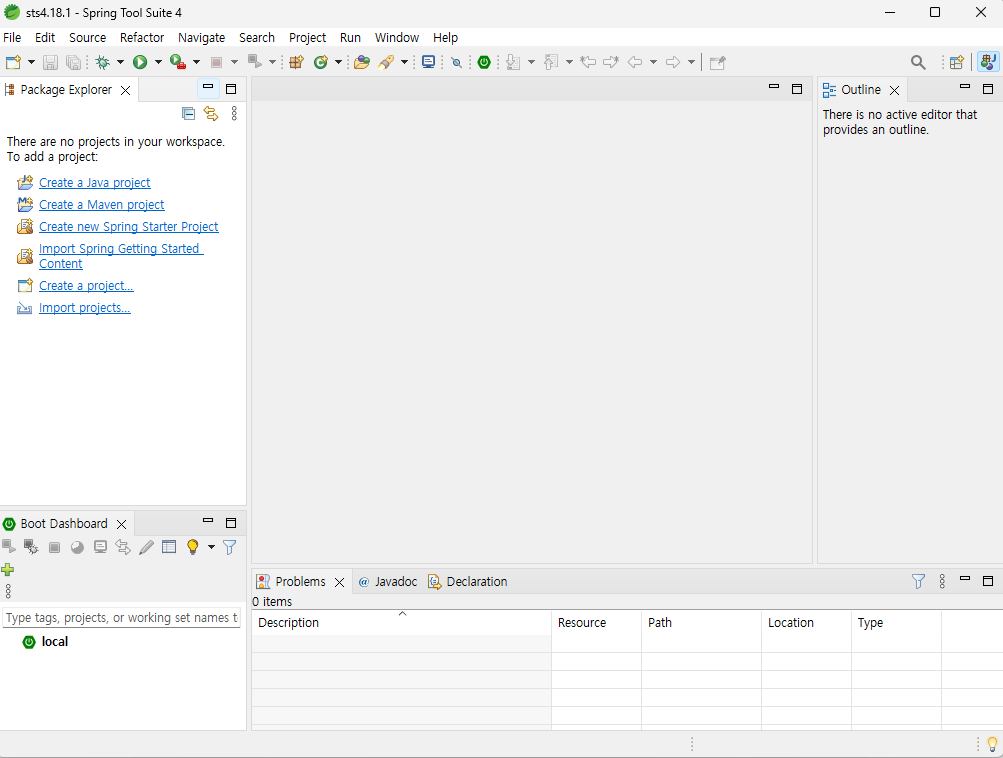Click the Create a Maven project link
Screen dimensions: 1003x758
point(102,205)
